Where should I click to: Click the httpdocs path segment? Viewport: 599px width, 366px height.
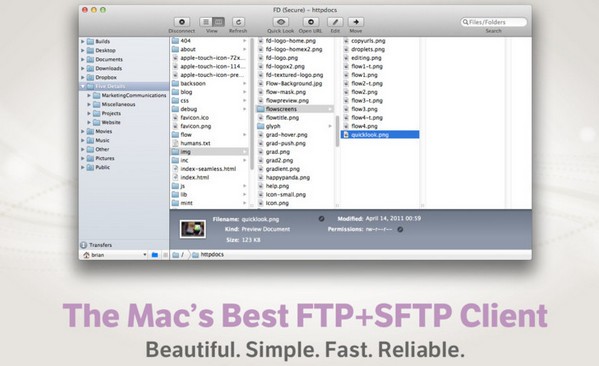pos(208,254)
